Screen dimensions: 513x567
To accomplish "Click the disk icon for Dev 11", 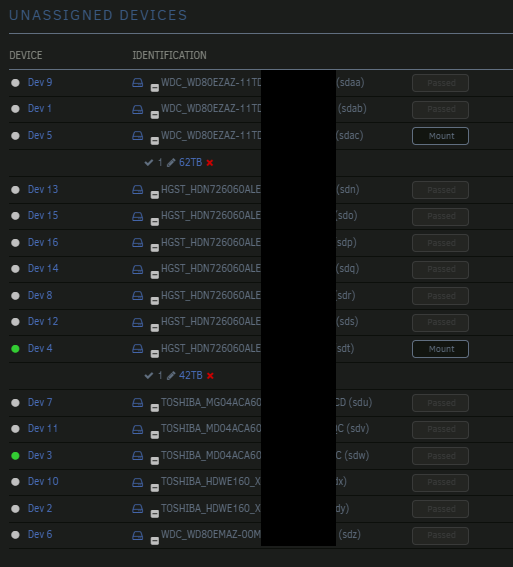I will [137, 429].
